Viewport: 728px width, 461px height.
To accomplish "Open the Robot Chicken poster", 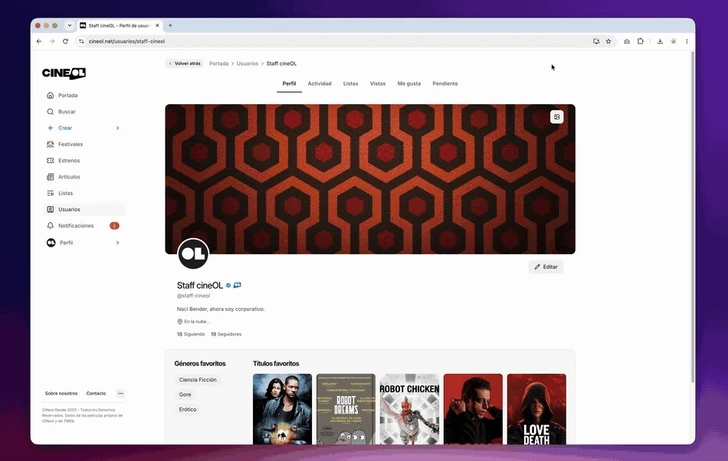I will (x=410, y=409).
